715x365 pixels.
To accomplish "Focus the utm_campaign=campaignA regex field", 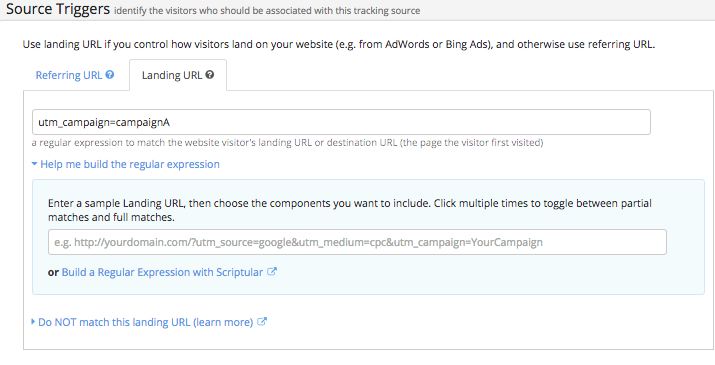I will 341,122.
